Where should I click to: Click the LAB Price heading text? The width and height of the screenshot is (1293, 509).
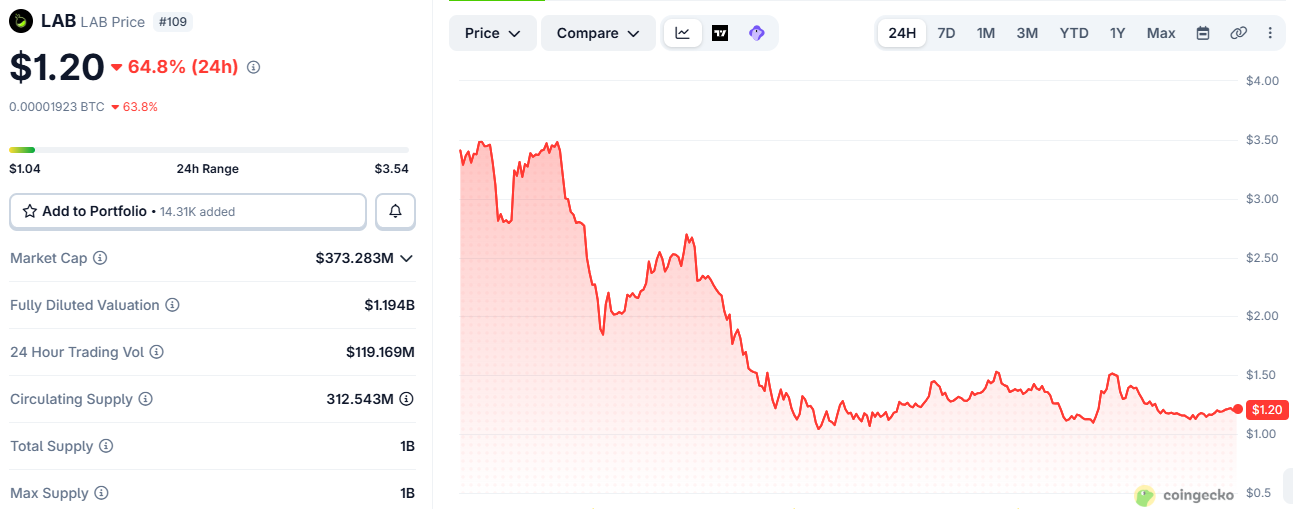[x=112, y=21]
